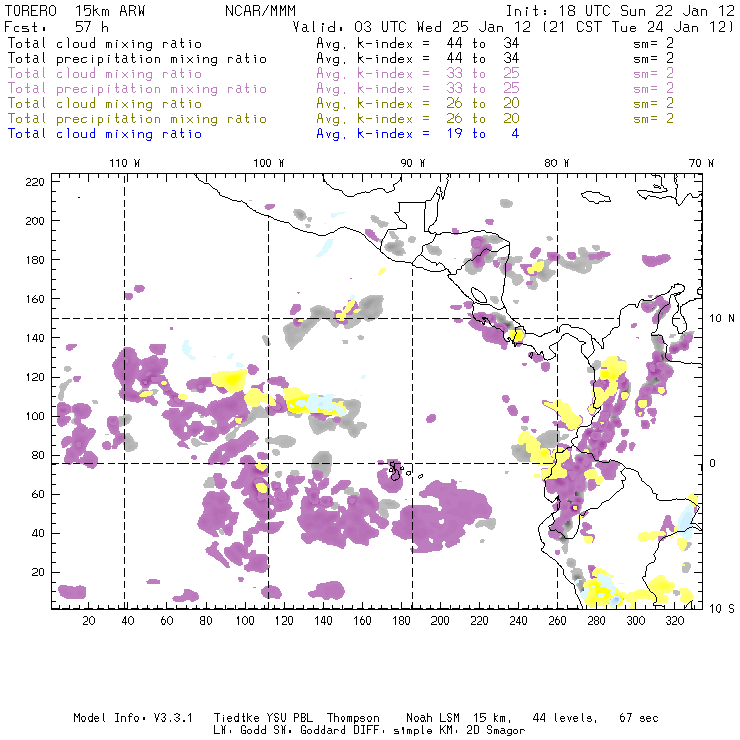740x740 pixels.
Task: Click "2D Smagor" in the bottom line
Action: [496, 731]
